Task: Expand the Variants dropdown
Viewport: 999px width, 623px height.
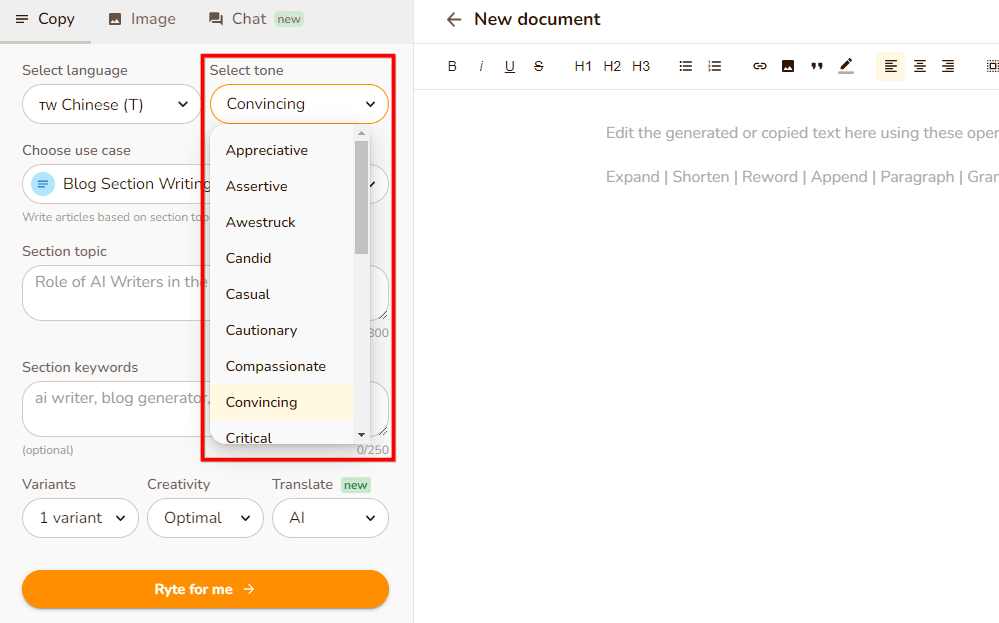Action: [x=80, y=518]
